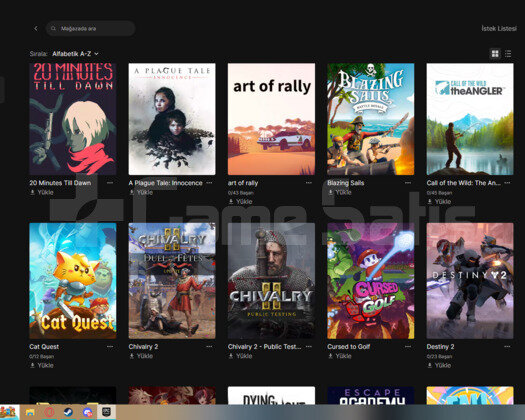Open more options for Chivalry 2 - Public Test
This screenshot has width=525, height=420.
tap(309, 347)
